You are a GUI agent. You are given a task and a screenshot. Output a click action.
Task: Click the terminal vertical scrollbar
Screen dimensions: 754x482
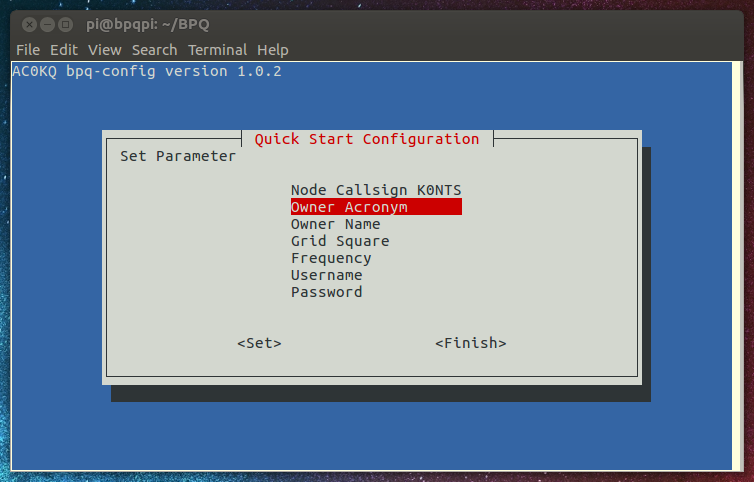(x=737, y=266)
